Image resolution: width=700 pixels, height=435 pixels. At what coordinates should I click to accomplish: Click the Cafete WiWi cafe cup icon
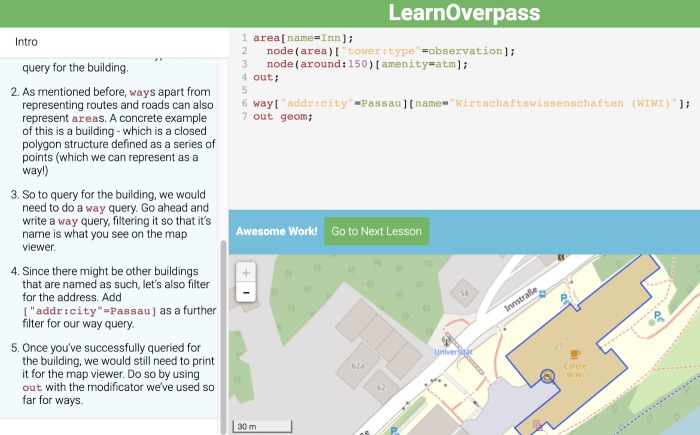point(574,354)
